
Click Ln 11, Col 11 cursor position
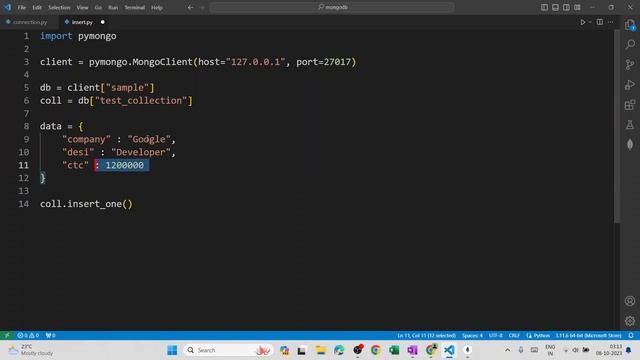[x=427, y=336]
